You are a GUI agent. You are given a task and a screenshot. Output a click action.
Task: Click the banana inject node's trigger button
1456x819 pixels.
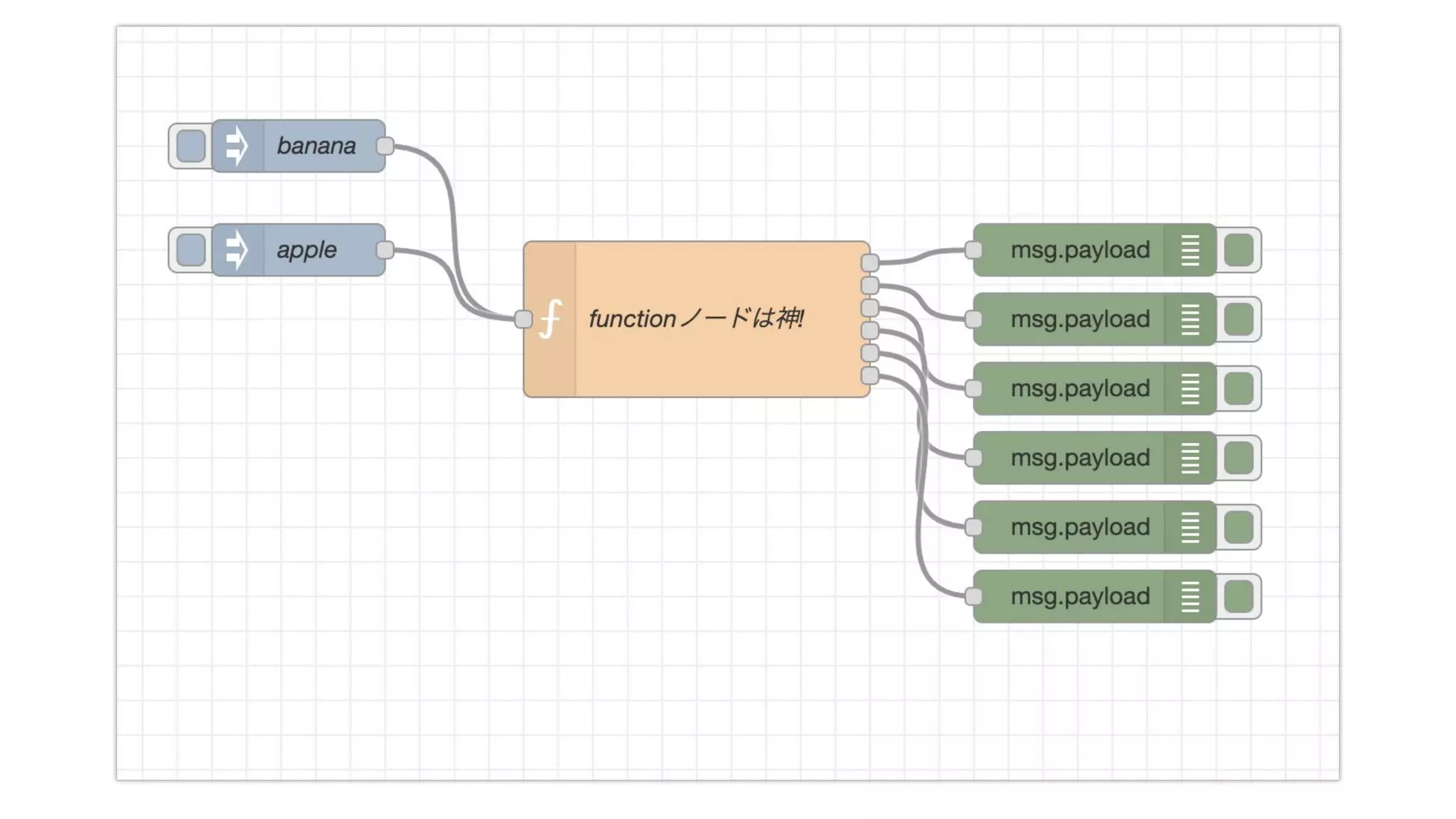[x=191, y=146]
